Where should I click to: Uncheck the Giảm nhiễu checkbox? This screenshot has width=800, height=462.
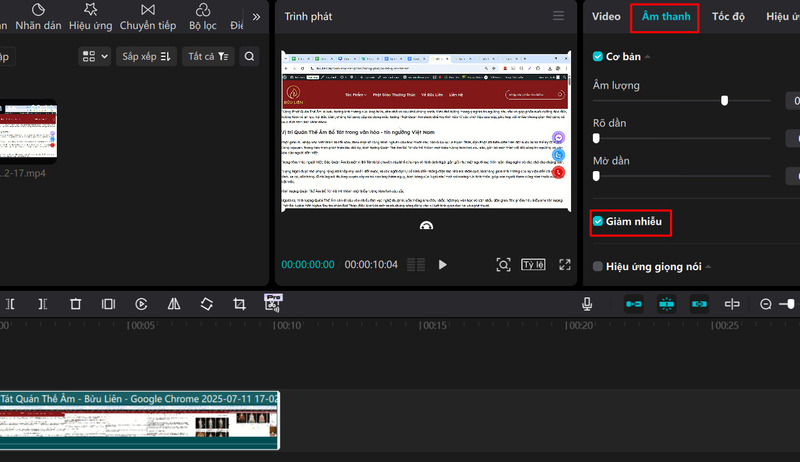[598, 221]
